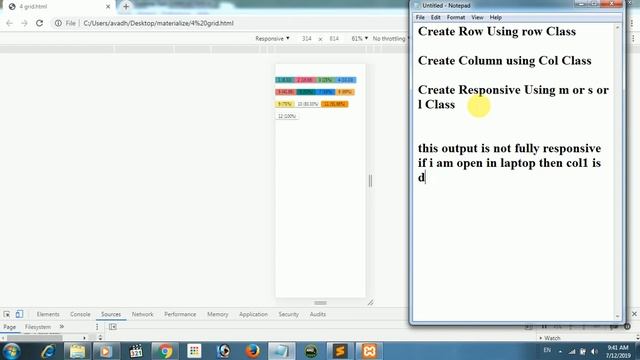Open the clapperboard 321 taskbar app

(x=136, y=351)
